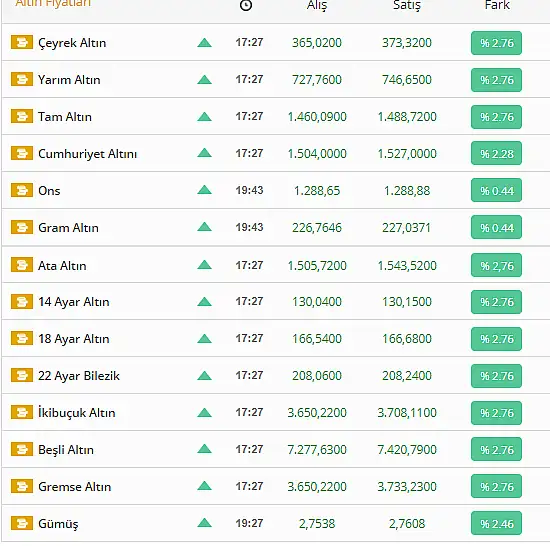Click the green arrow for 22 Ayar Bilezik
The image size is (550, 546).
204,376
